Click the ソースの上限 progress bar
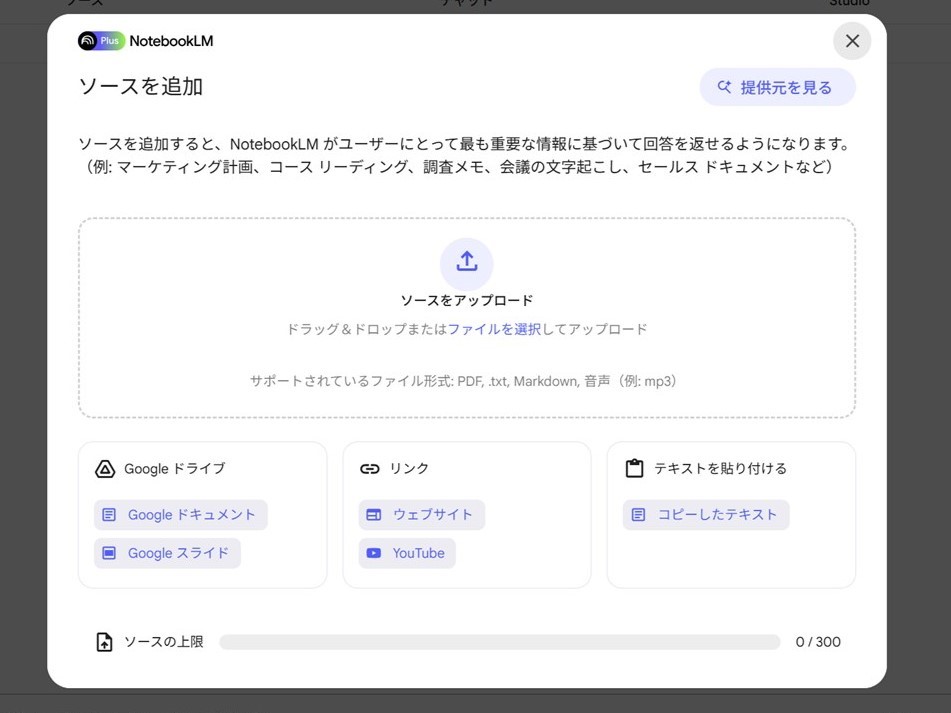The height and width of the screenshot is (713, 951). [500, 642]
